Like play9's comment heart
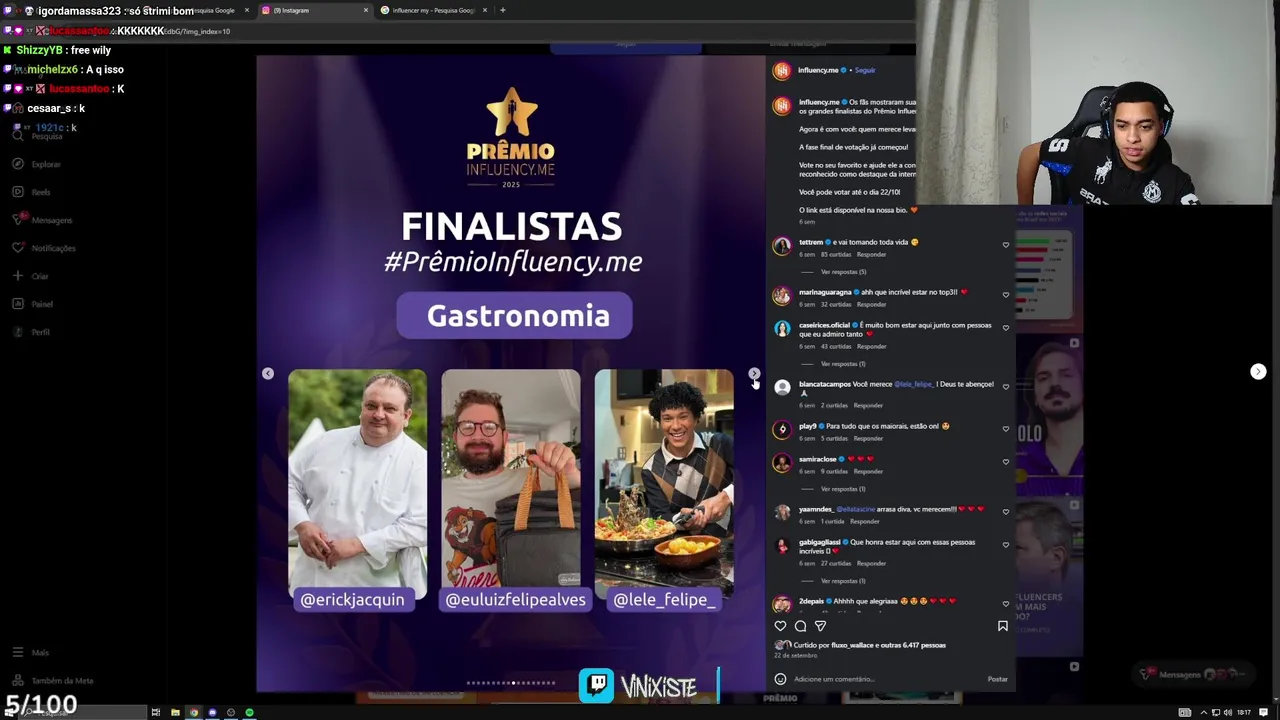This screenshot has height=720, width=1280. click(x=1006, y=429)
